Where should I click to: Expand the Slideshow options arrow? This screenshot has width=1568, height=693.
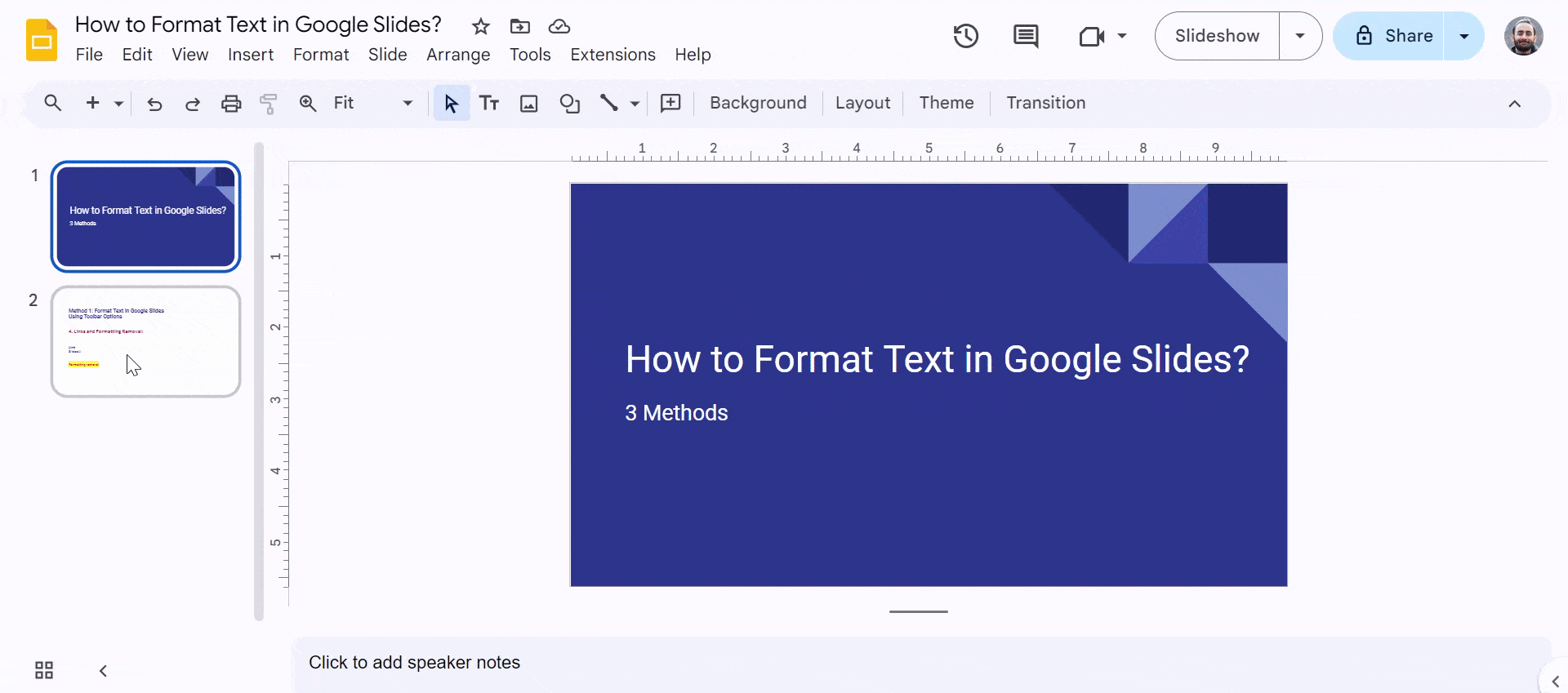click(x=1299, y=36)
